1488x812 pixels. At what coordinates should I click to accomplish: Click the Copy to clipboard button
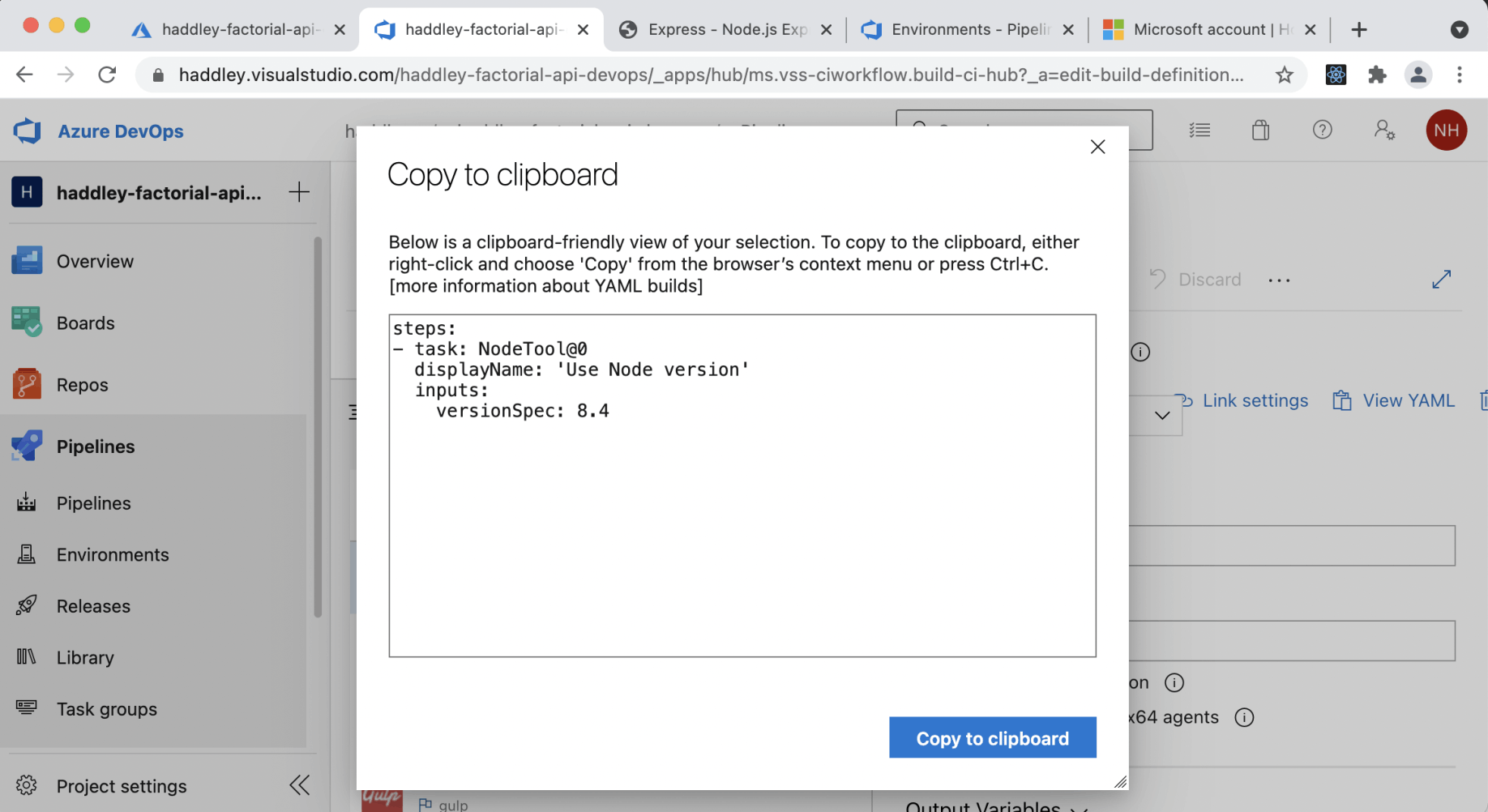[993, 737]
